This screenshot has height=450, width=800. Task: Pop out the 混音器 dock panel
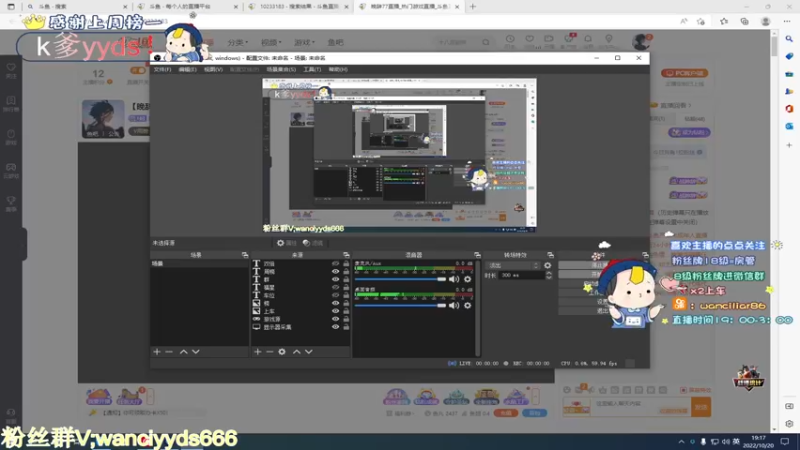pyautogui.click(x=477, y=255)
